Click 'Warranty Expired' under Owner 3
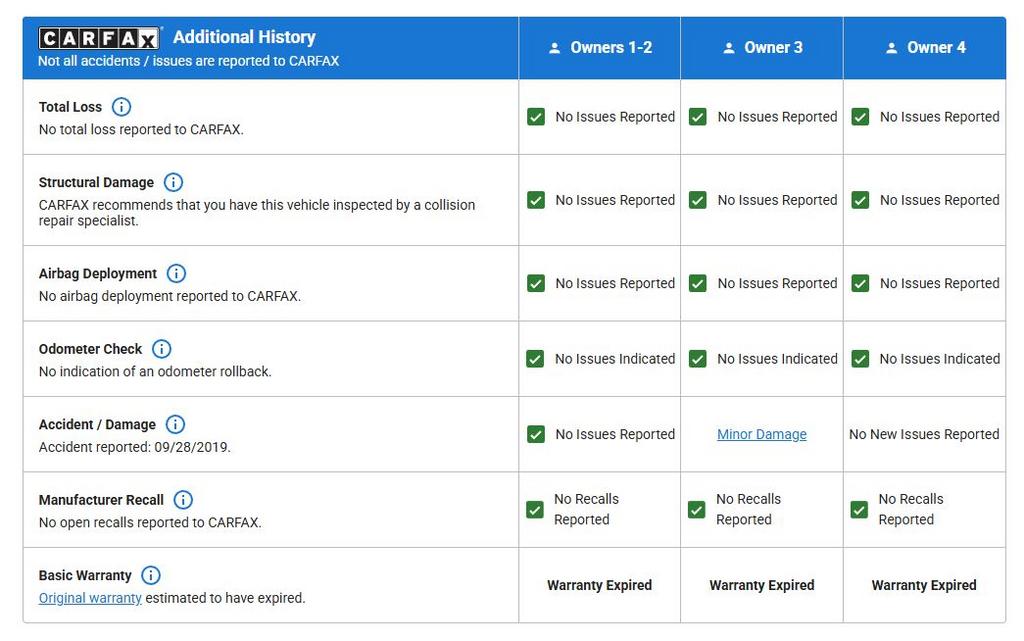Viewport: 1024px width, 641px height. click(762, 585)
